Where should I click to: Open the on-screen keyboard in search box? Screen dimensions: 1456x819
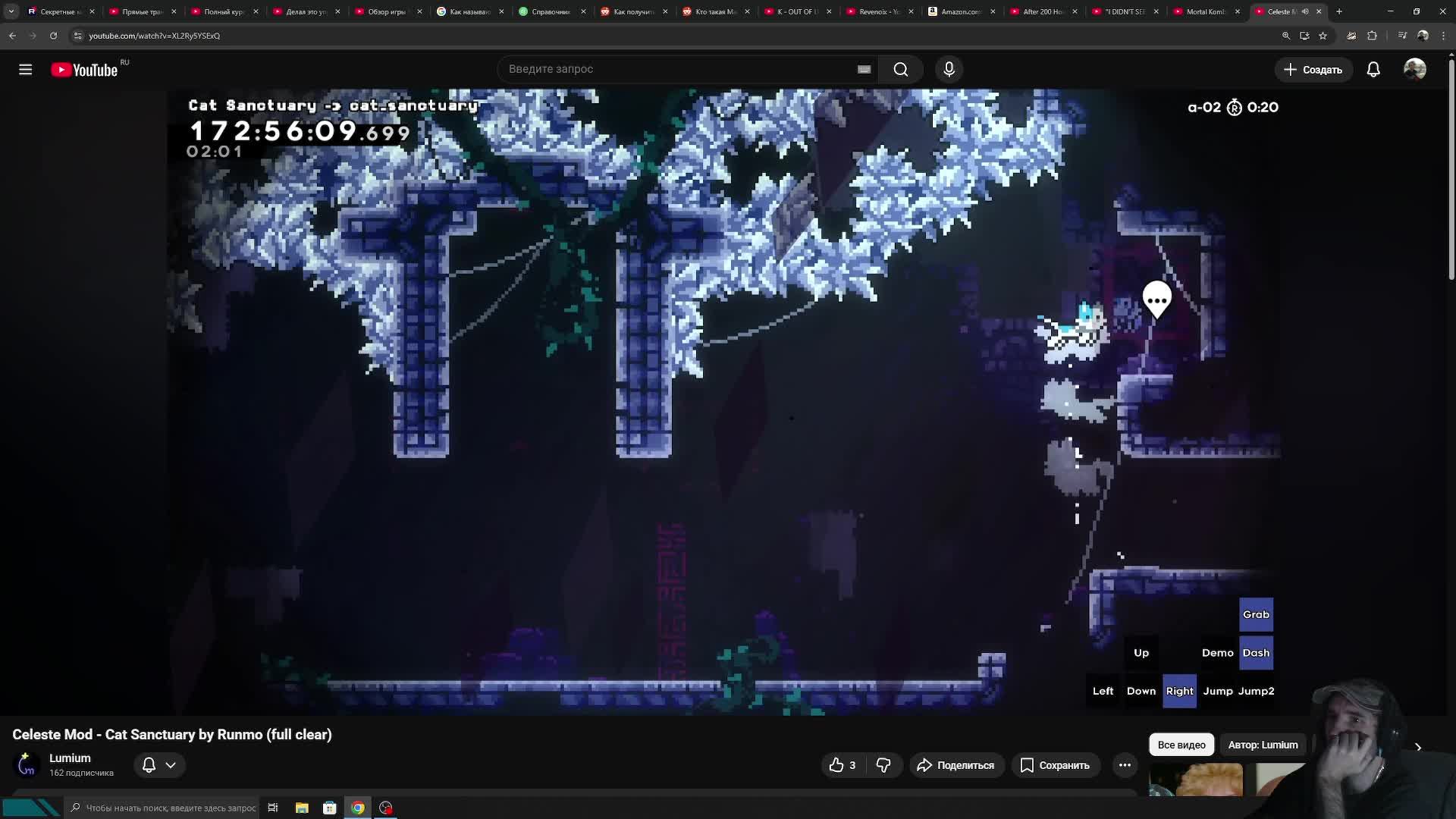pyautogui.click(x=864, y=69)
